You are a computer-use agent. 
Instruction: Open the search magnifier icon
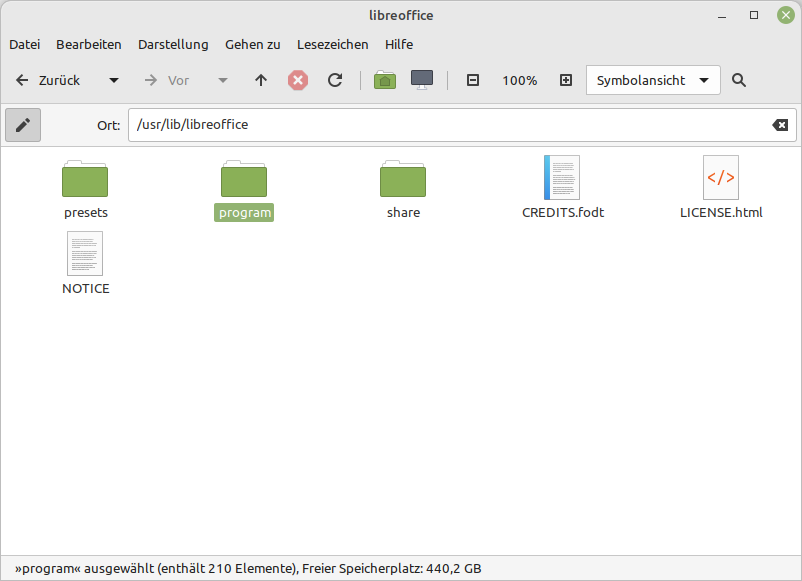(x=739, y=80)
